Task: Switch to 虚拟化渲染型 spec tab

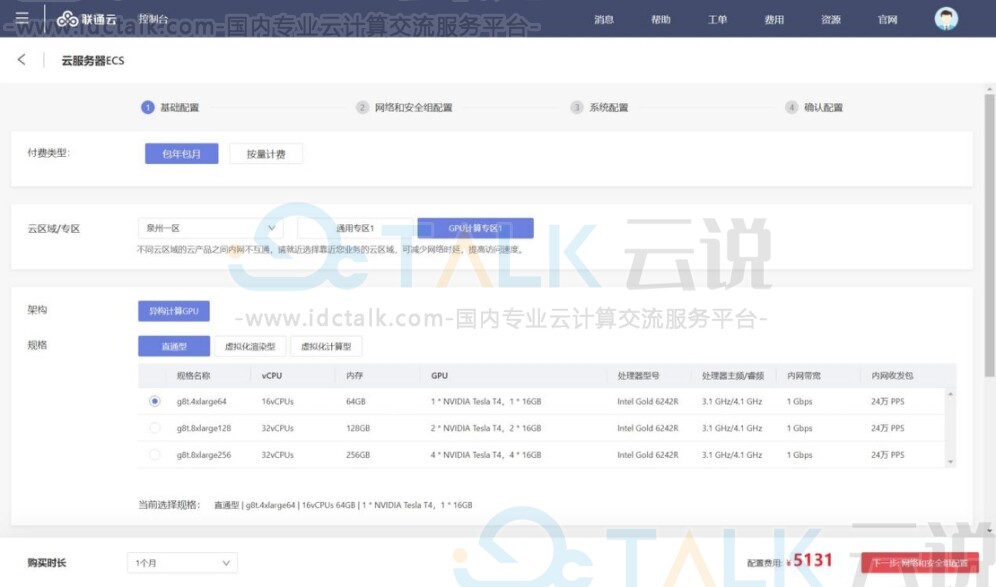Action: (250, 346)
